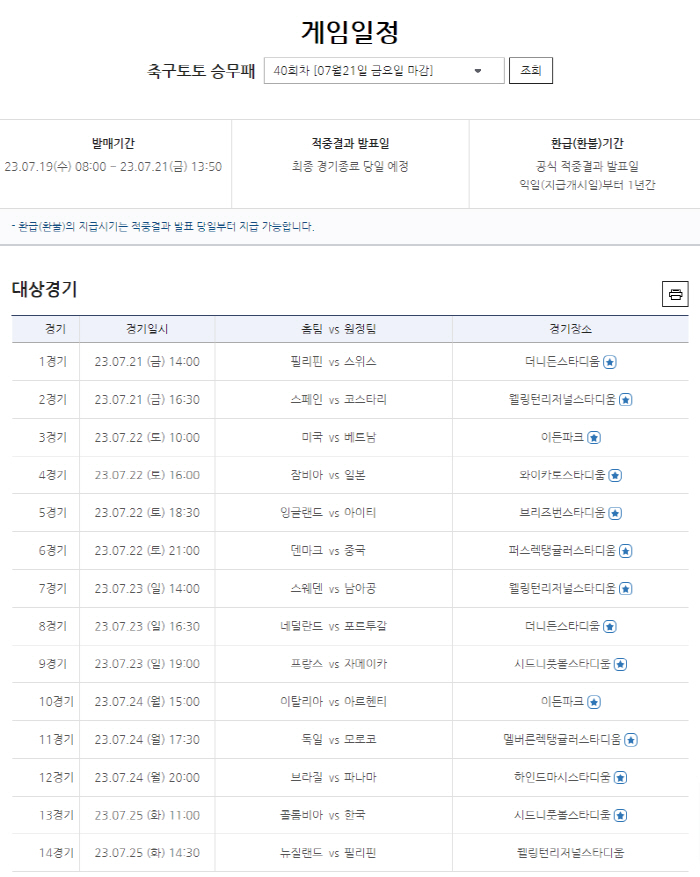Click star icon for 10경기 이든파크

pyautogui.click(x=594, y=702)
